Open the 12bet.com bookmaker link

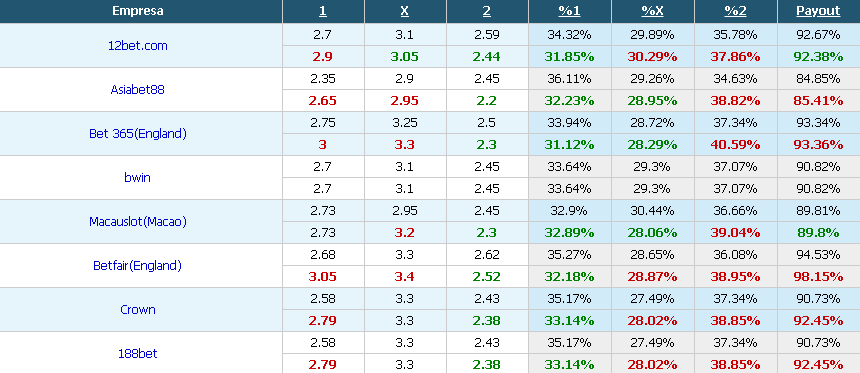[x=138, y=46]
